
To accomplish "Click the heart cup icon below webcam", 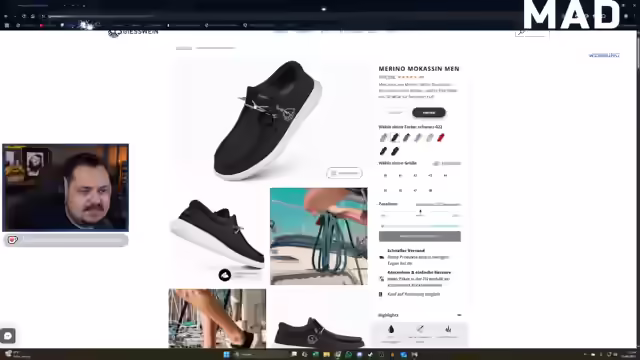I will coord(13,240).
